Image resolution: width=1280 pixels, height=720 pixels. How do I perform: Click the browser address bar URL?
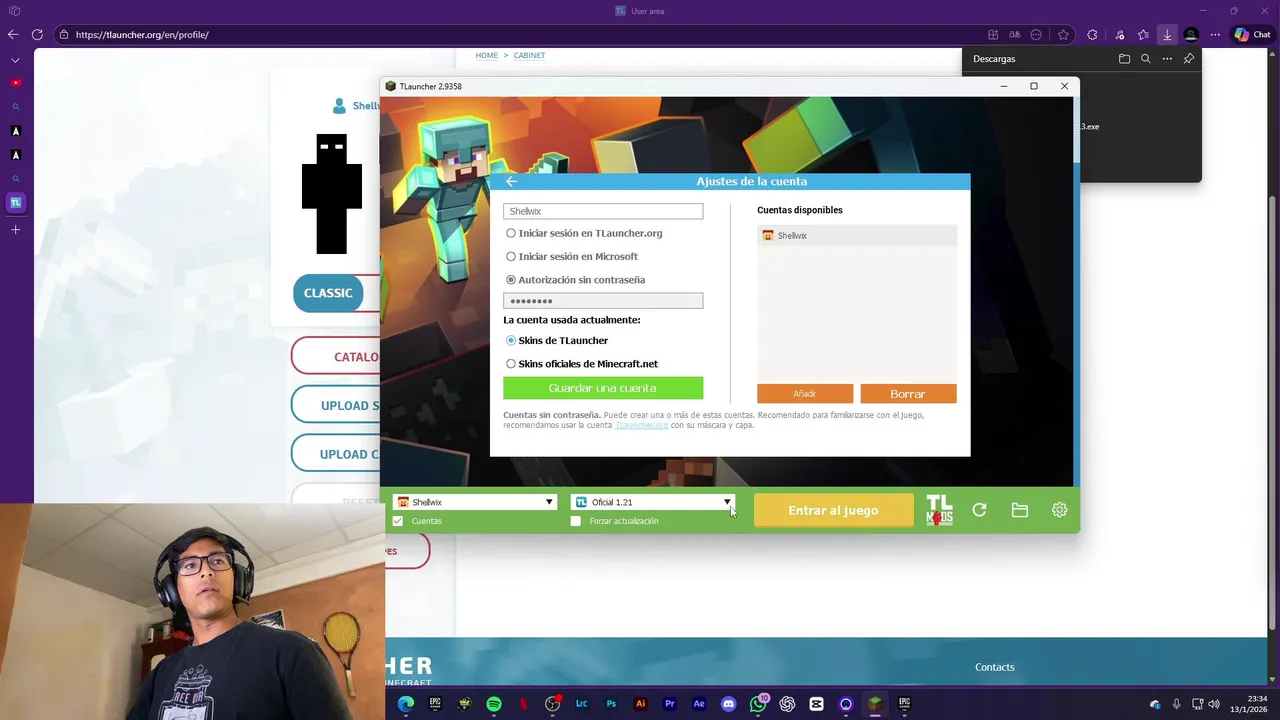tap(142, 35)
